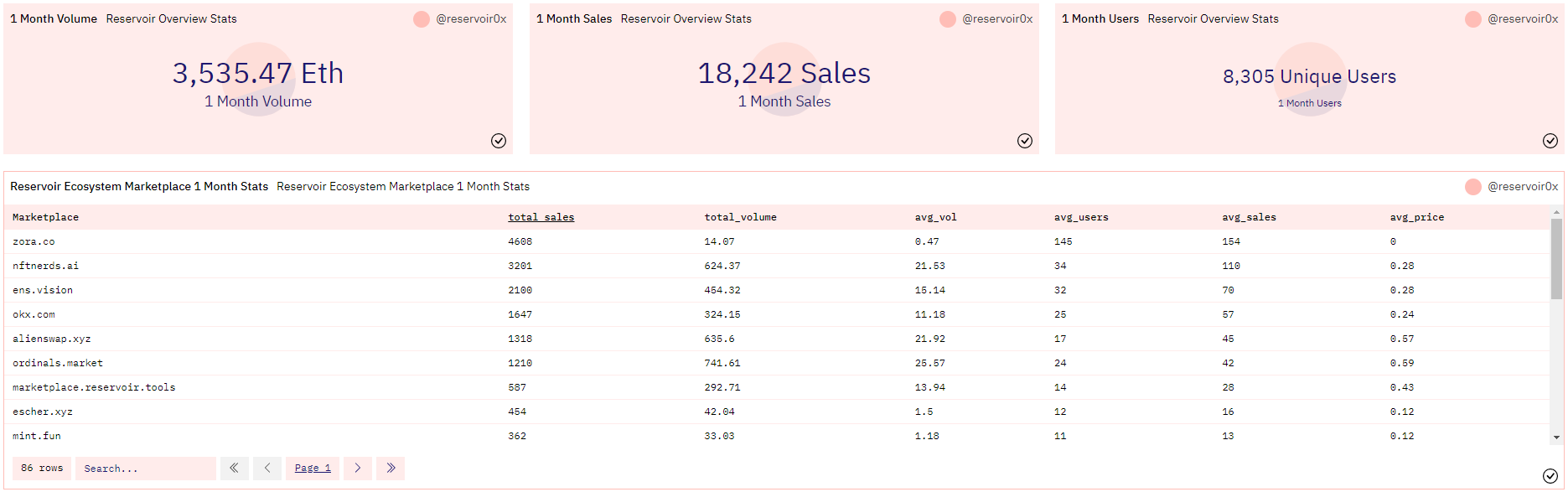Sort table by avg_users column
Viewport: 1568px width, 492px height.
pos(1081,217)
